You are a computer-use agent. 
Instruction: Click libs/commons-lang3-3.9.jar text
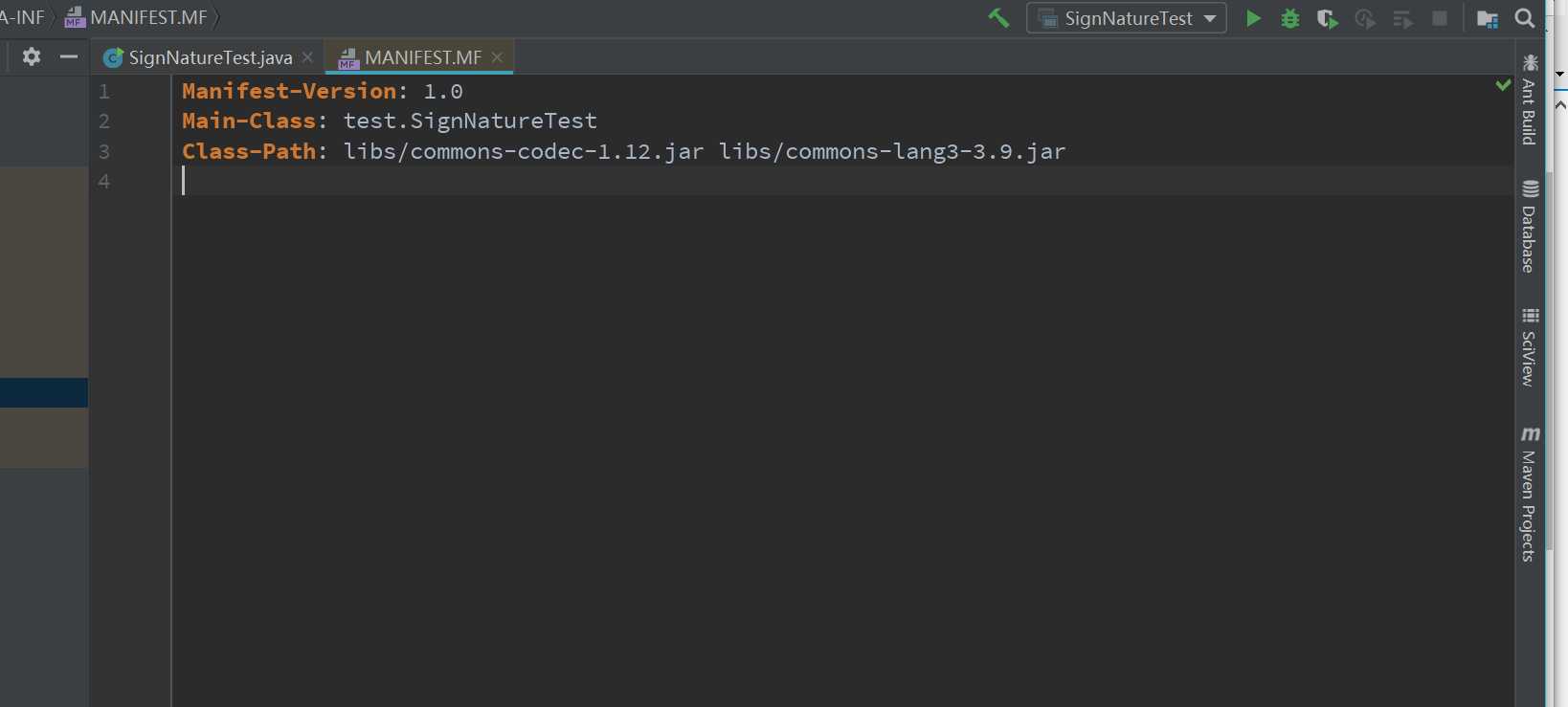click(892, 151)
